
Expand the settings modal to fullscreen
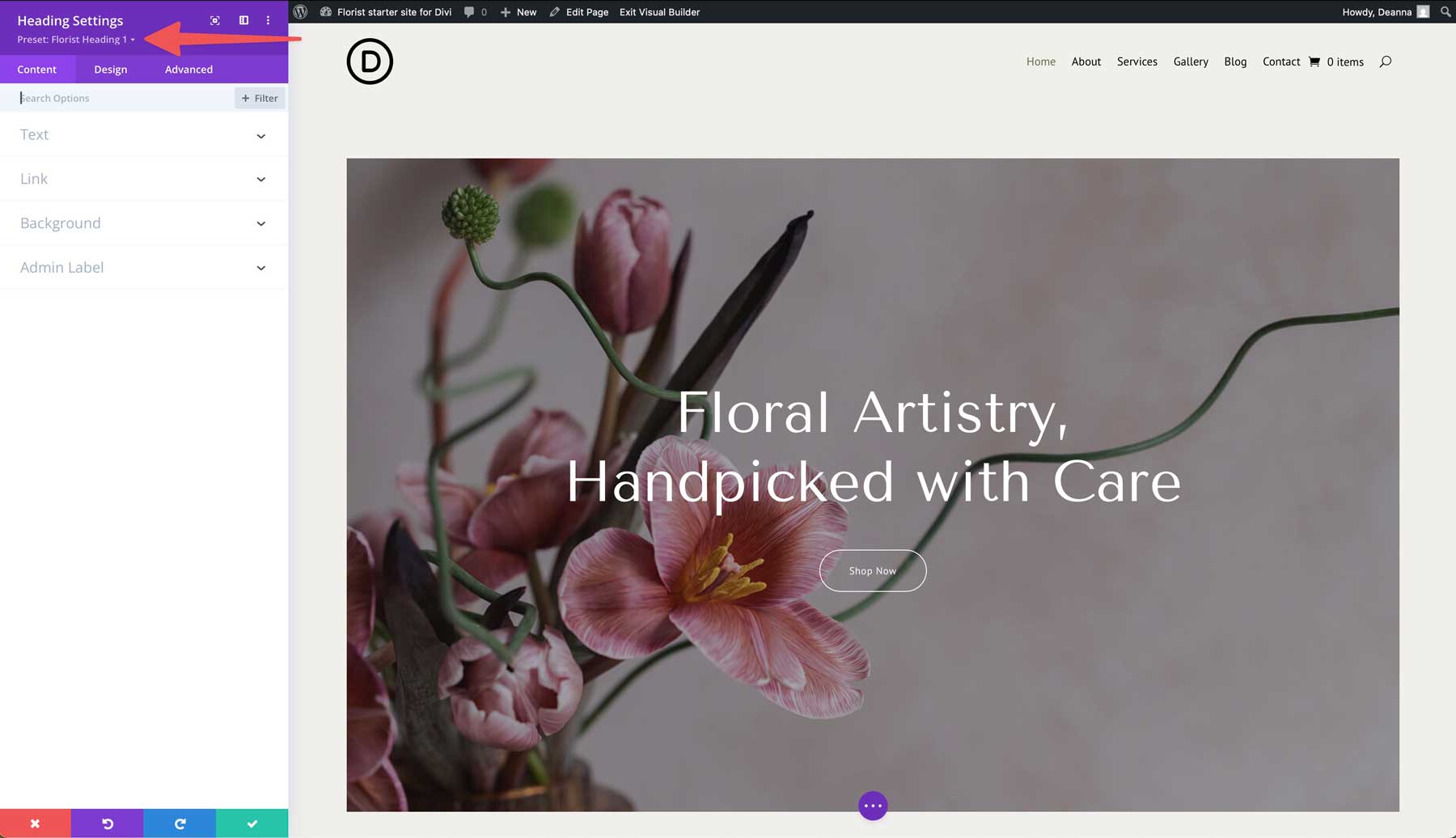pyautogui.click(x=214, y=20)
